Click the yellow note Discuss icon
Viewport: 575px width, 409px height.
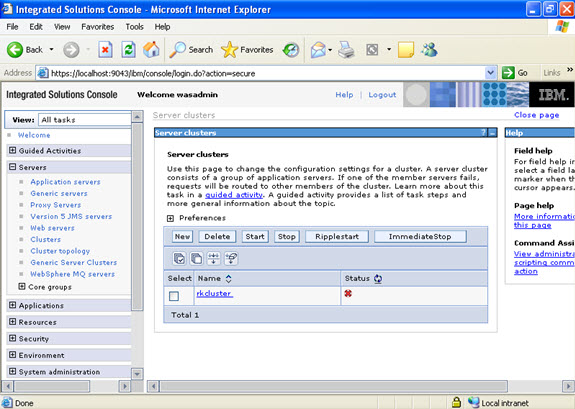406,50
